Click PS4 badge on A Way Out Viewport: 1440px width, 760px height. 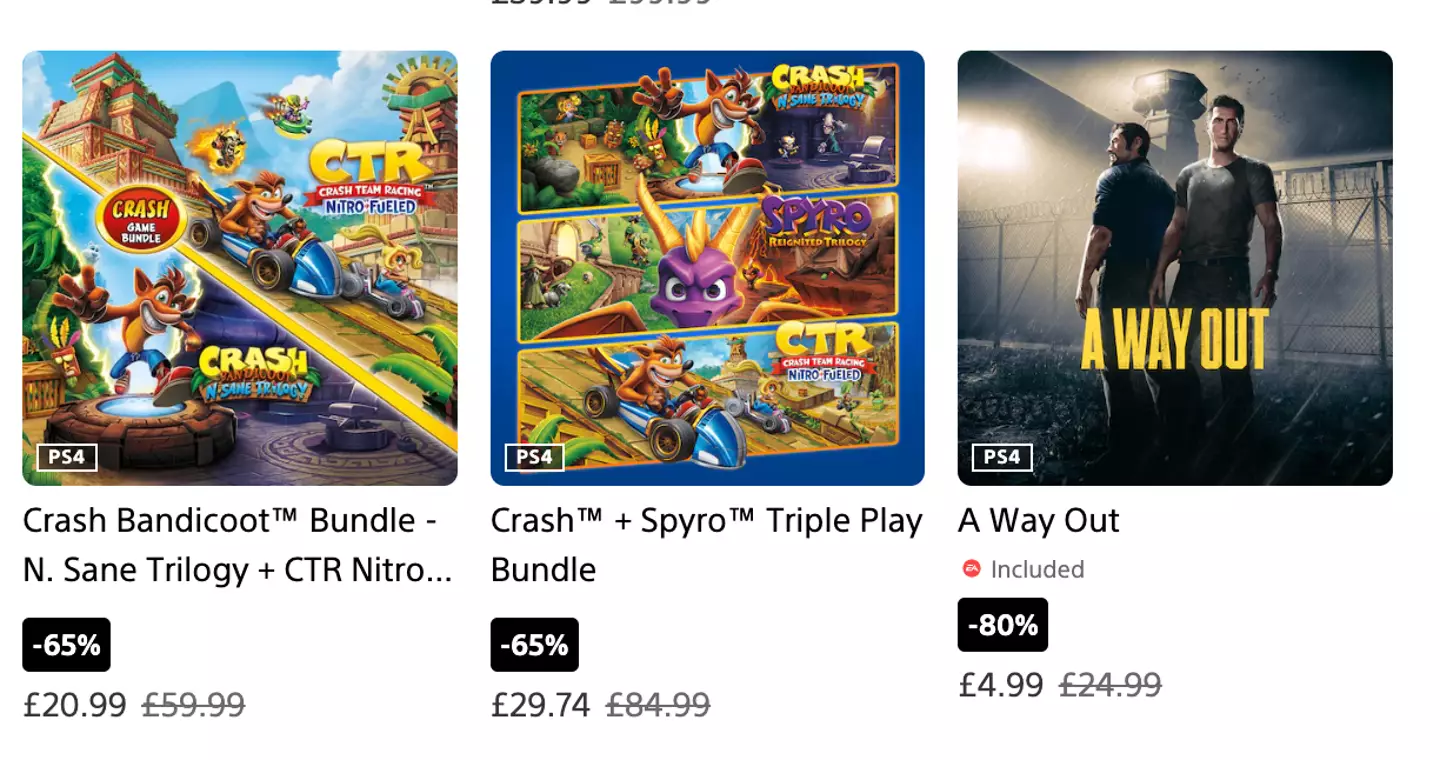[1002, 458]
